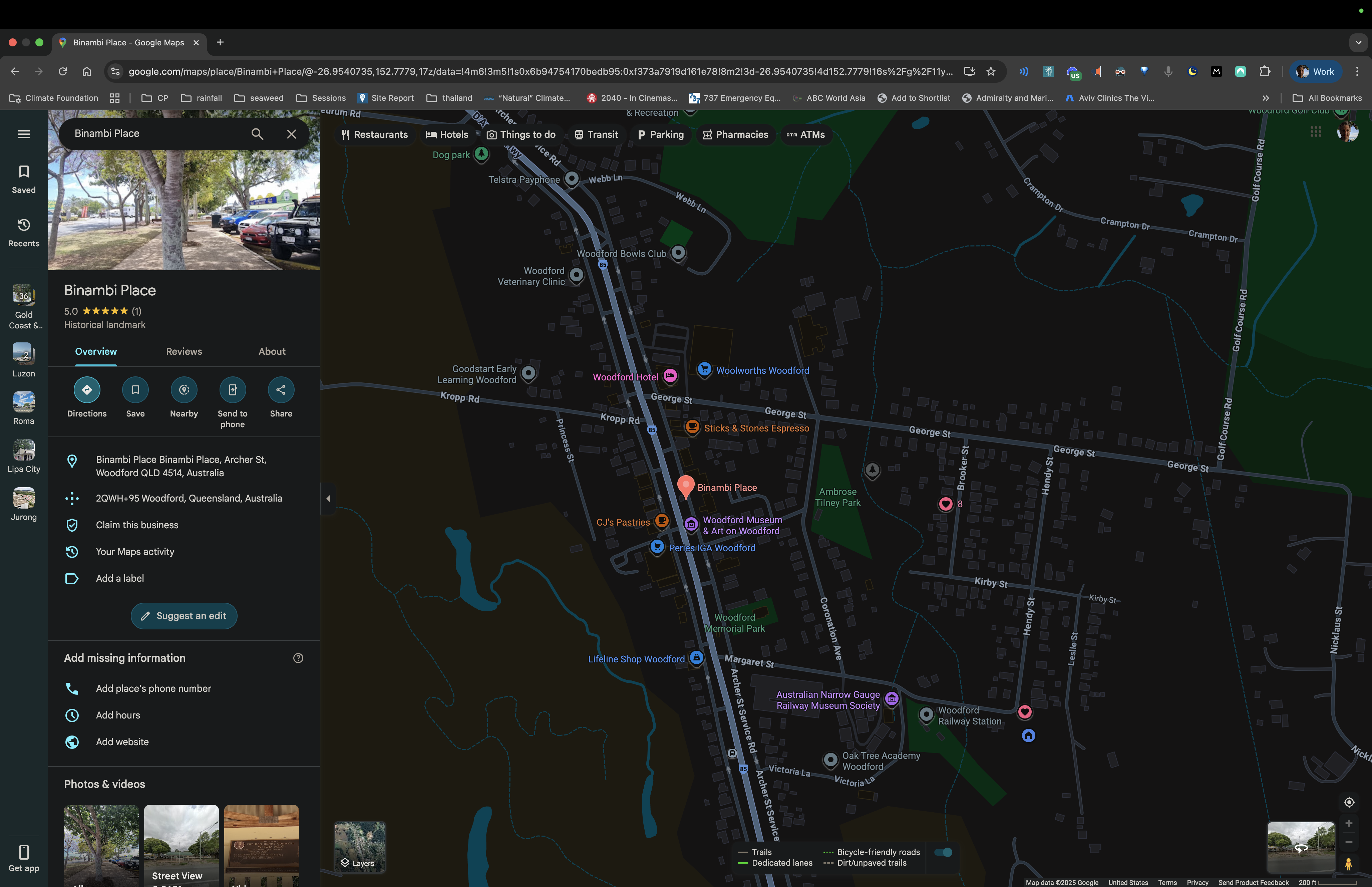The height and width of the screenshot is (887, 1372).
Task: Send Binambi Place to phone
Action: click(x=233, y=403)
